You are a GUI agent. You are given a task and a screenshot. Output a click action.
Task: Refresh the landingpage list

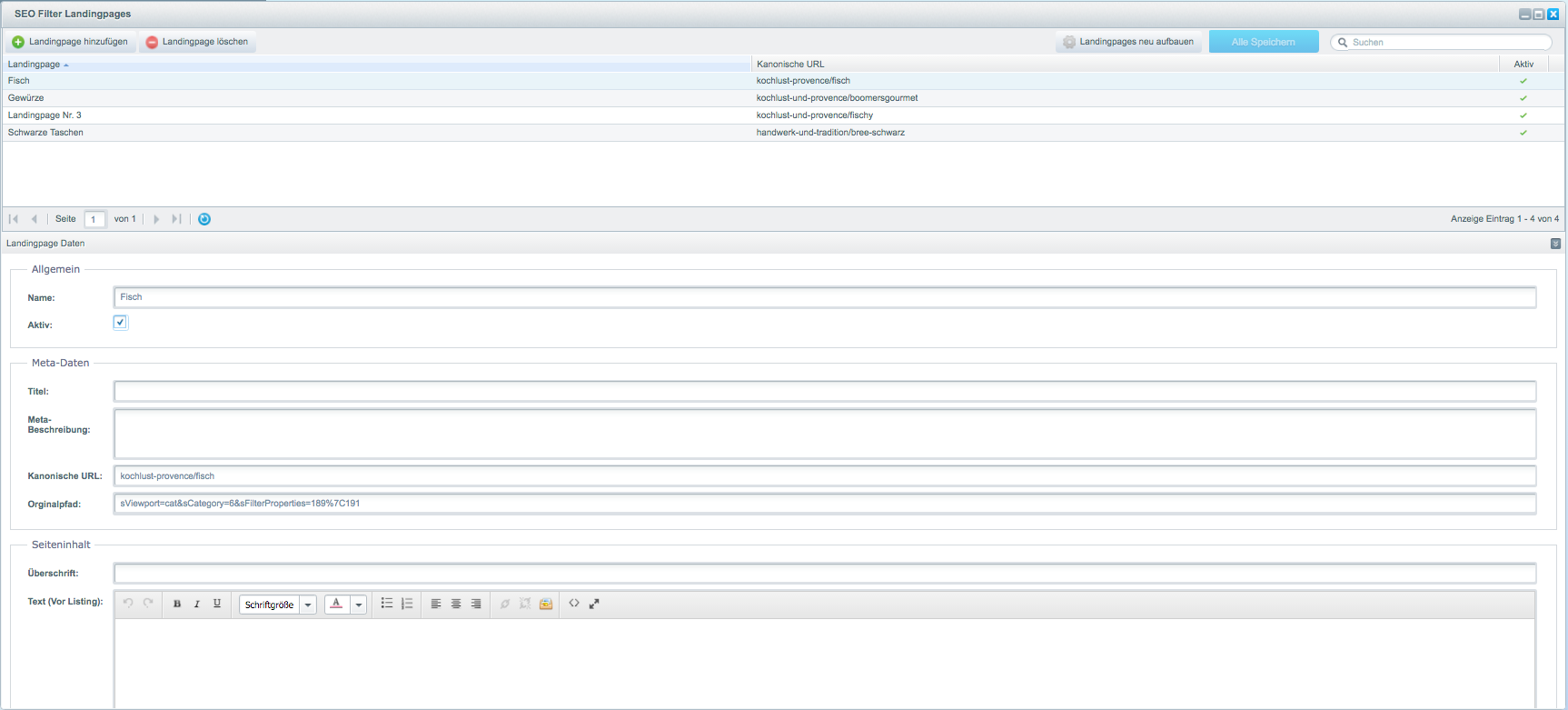click(204, 219)
